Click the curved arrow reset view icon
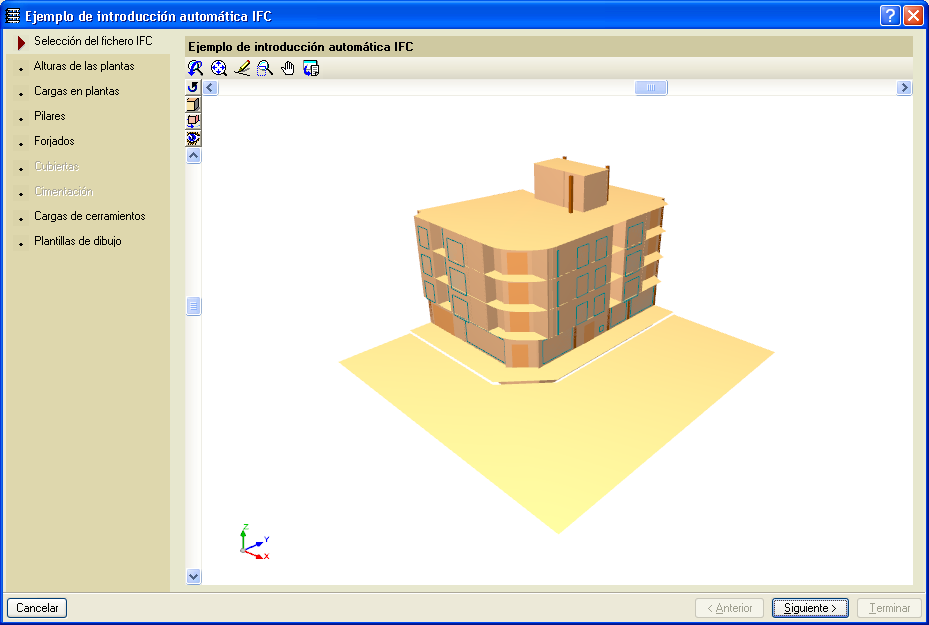The height and width of the screenshot is (625, 929). click(x=193, y=87)
